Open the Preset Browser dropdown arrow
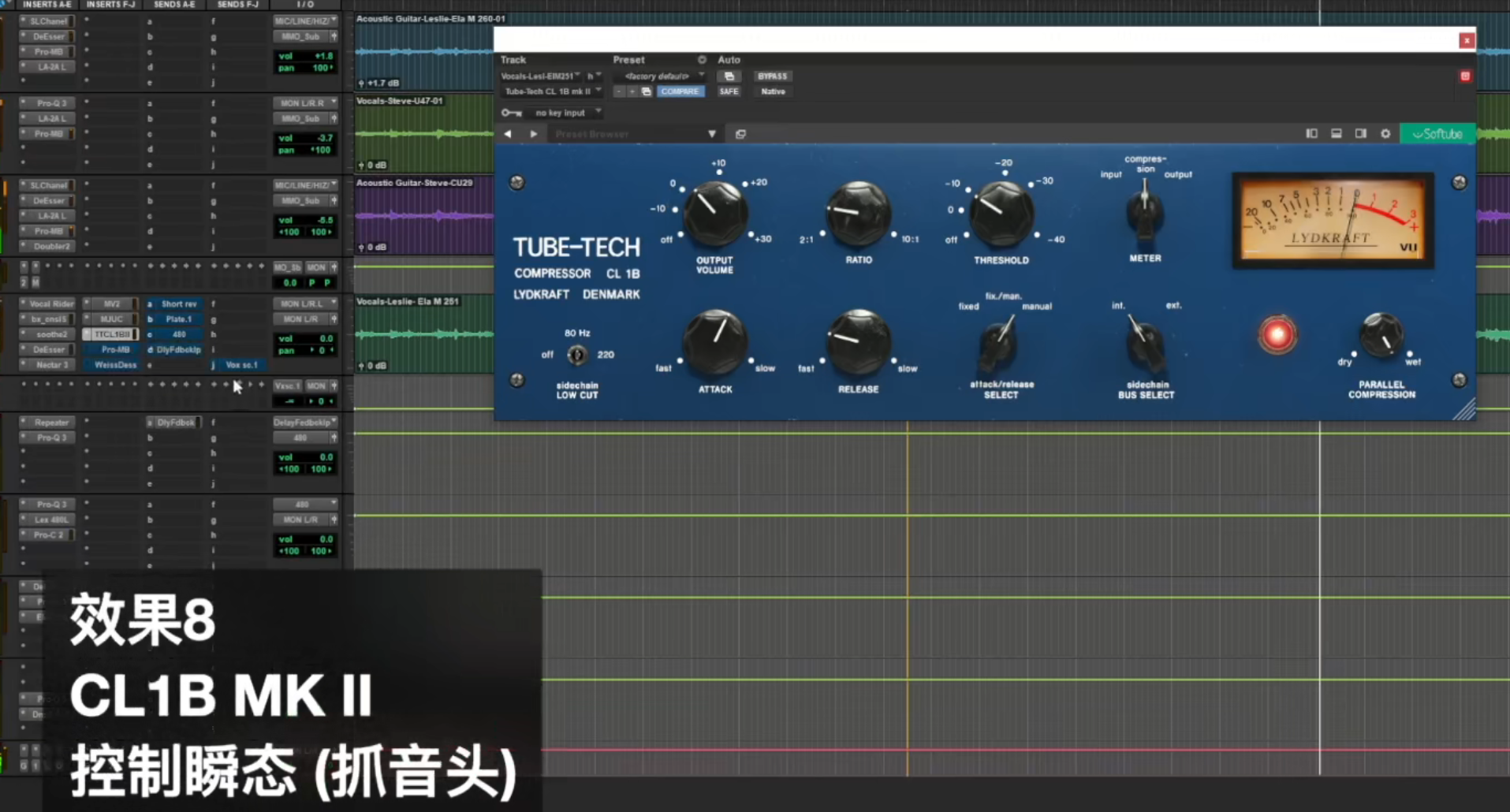Viewport: 1510px width, 812px height. [711, 134]
